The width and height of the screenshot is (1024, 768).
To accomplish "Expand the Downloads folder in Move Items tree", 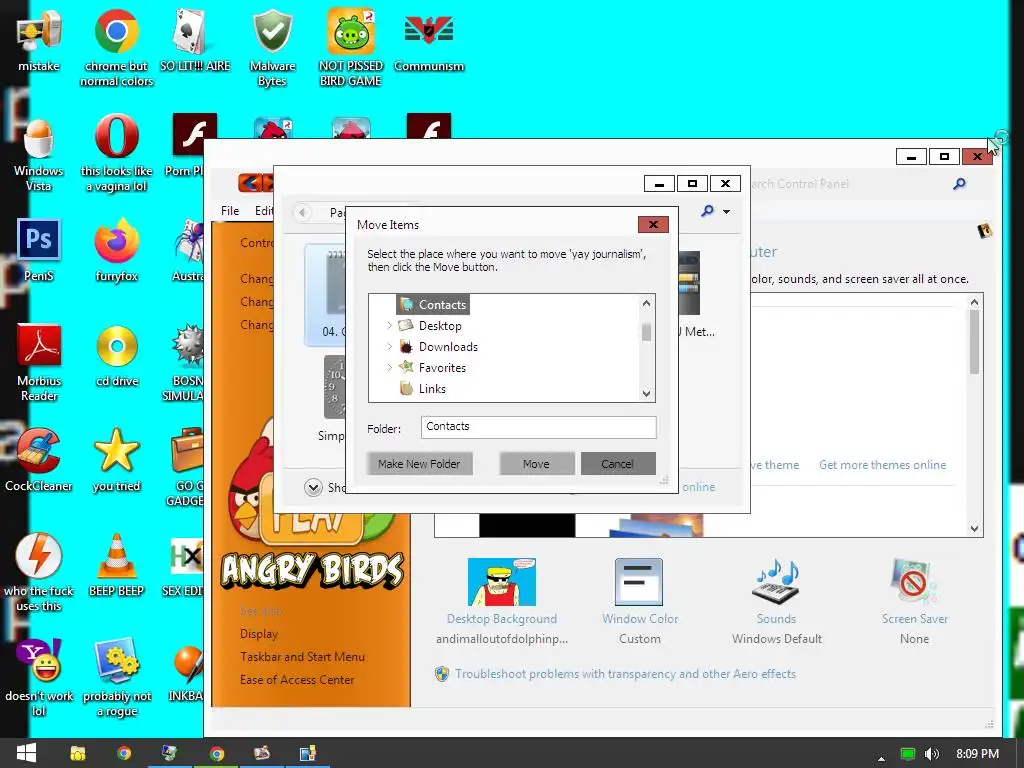I will point(389,346).
